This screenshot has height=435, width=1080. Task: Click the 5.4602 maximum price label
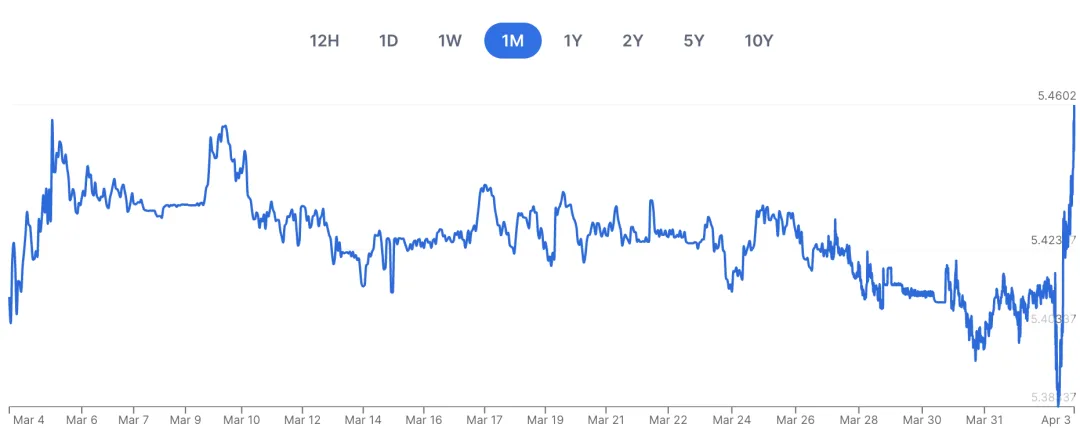click(x=1057, y=96)
